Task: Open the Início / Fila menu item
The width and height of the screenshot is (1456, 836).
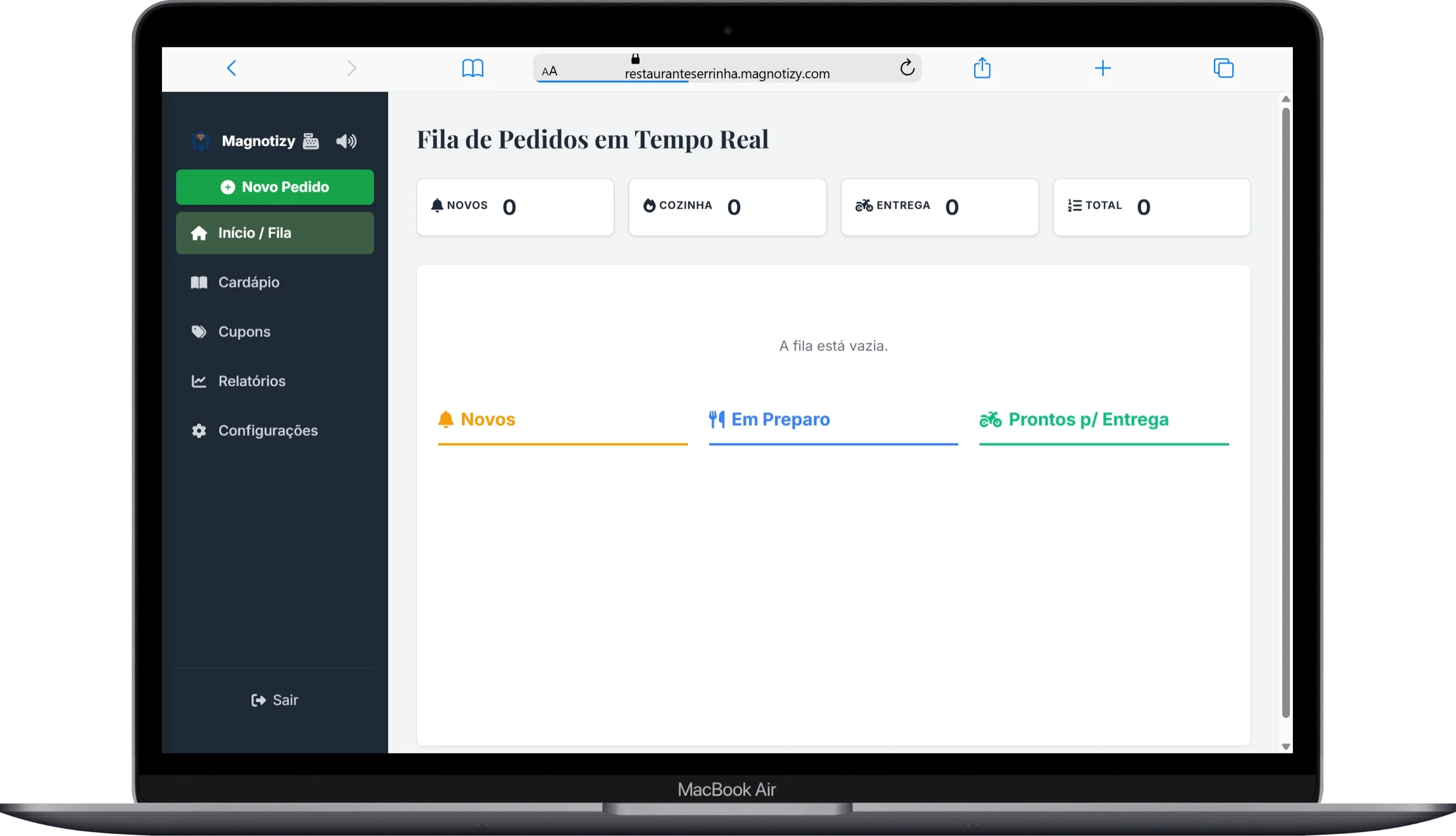Action: (274, 233)
